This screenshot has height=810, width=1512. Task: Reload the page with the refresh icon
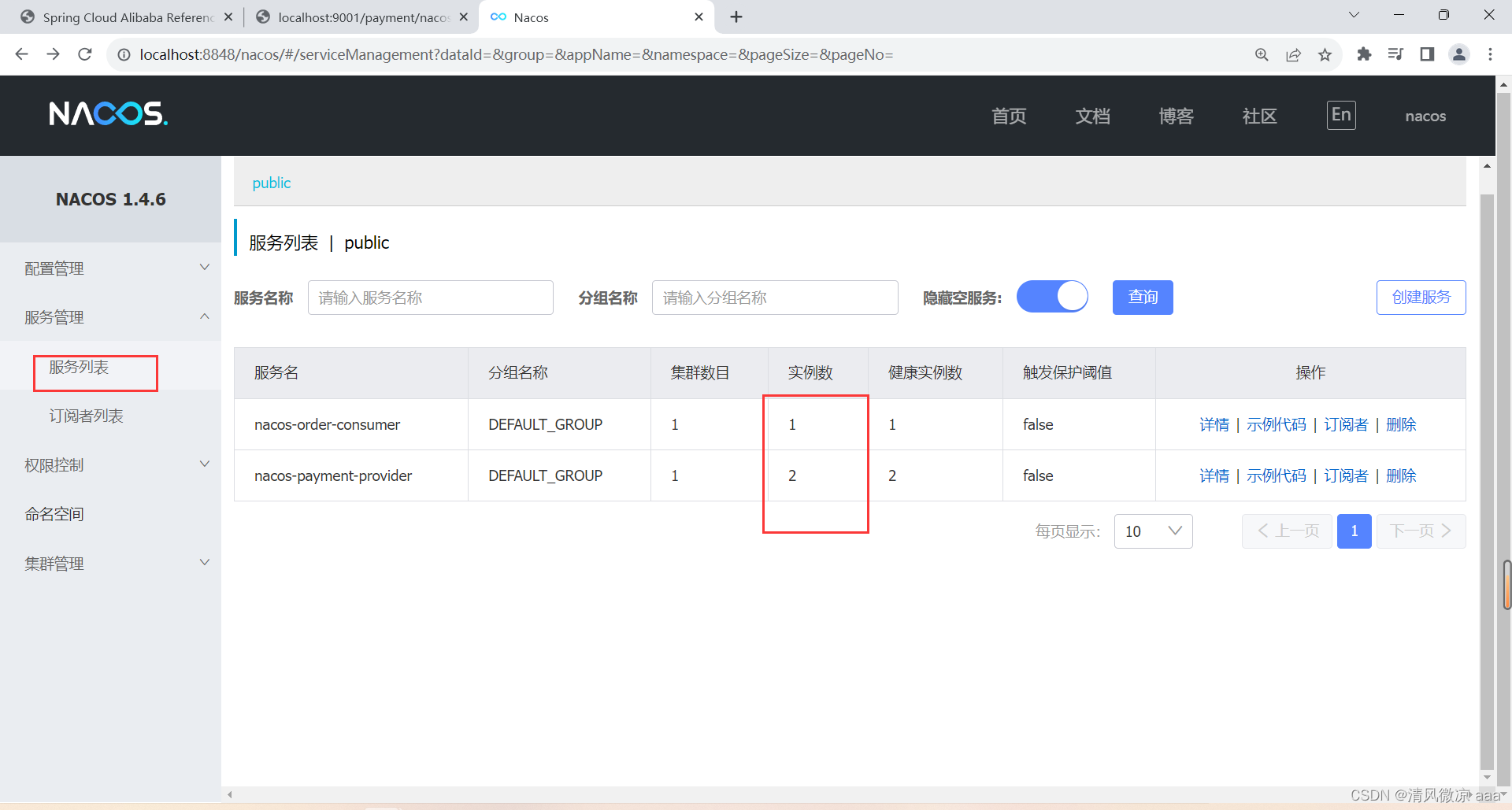point(85,54)
